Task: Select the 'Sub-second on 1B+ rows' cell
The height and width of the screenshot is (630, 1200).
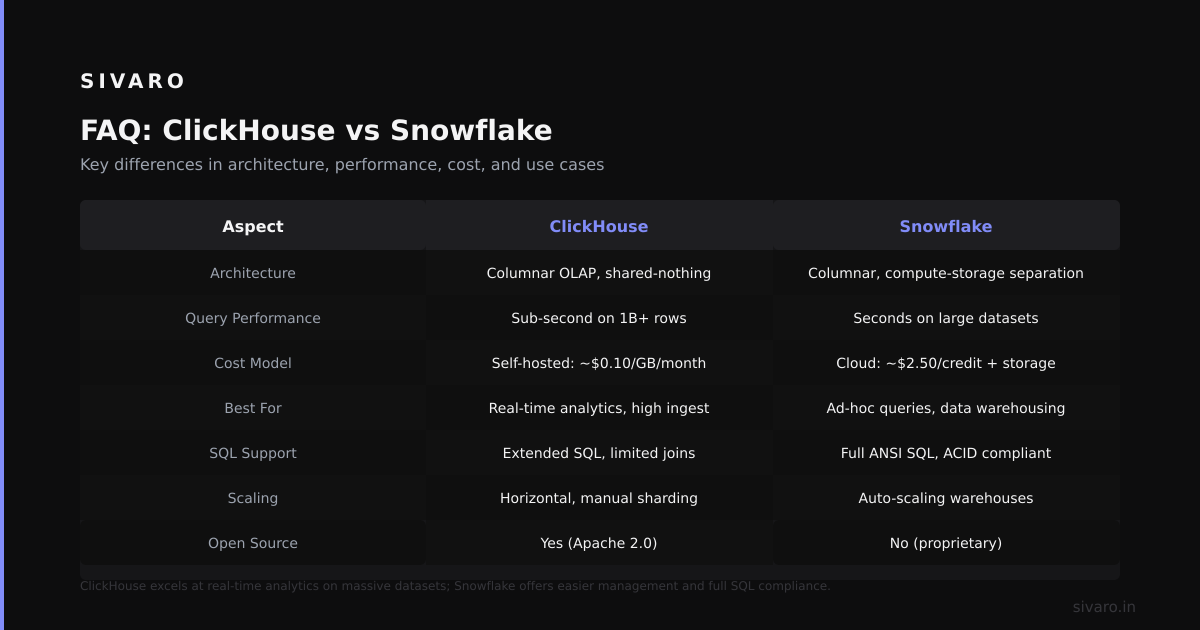Action: [599, 318]
